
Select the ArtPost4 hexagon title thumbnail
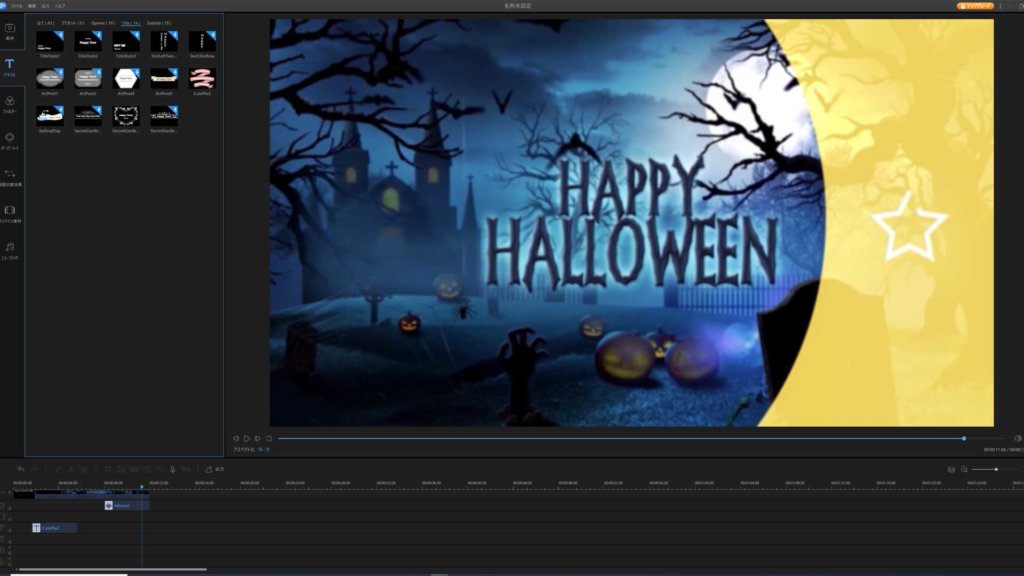tap(126, 78)
